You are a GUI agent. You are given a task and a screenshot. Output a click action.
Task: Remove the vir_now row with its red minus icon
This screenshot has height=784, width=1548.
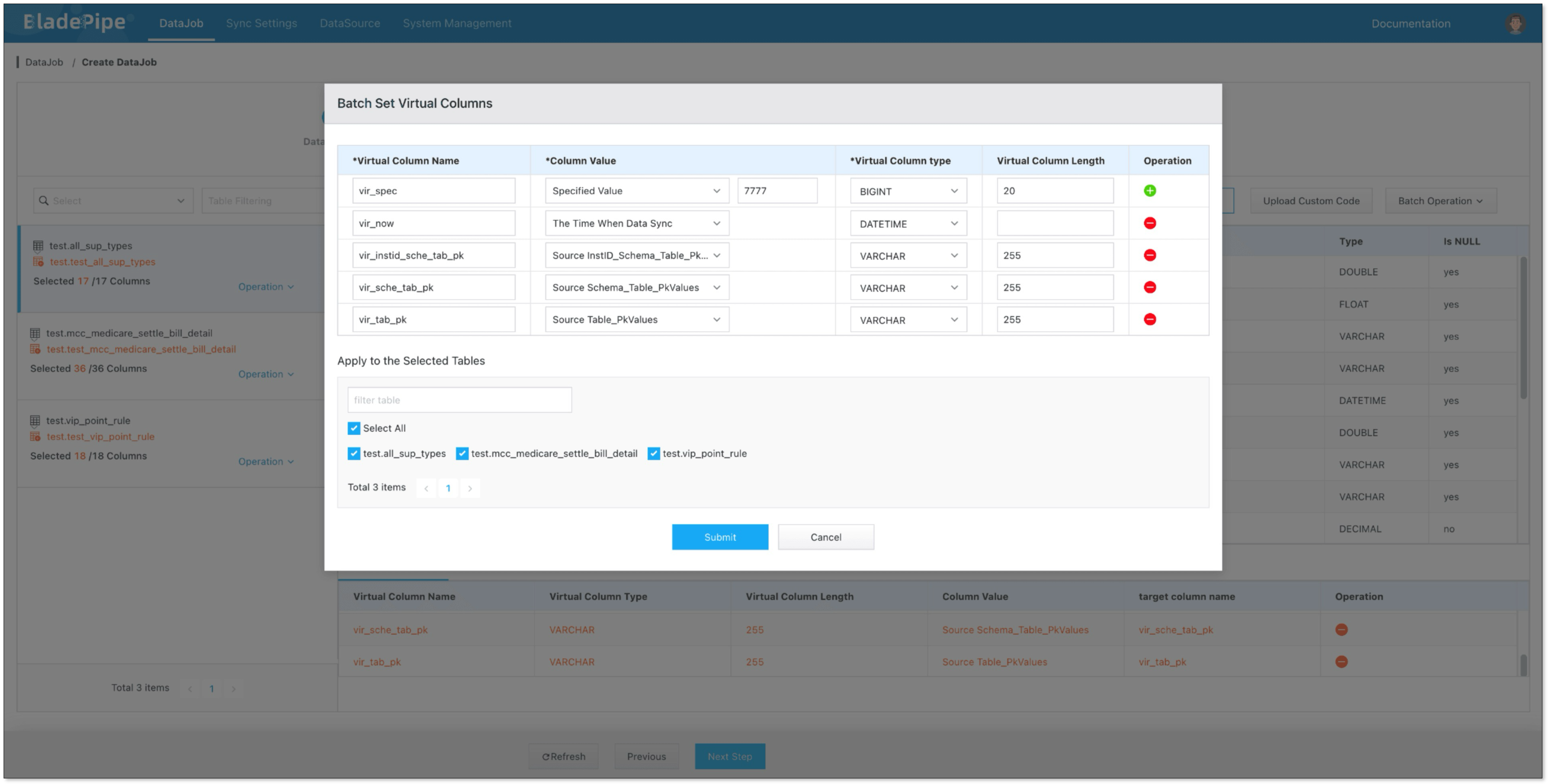pos(1150,223)
